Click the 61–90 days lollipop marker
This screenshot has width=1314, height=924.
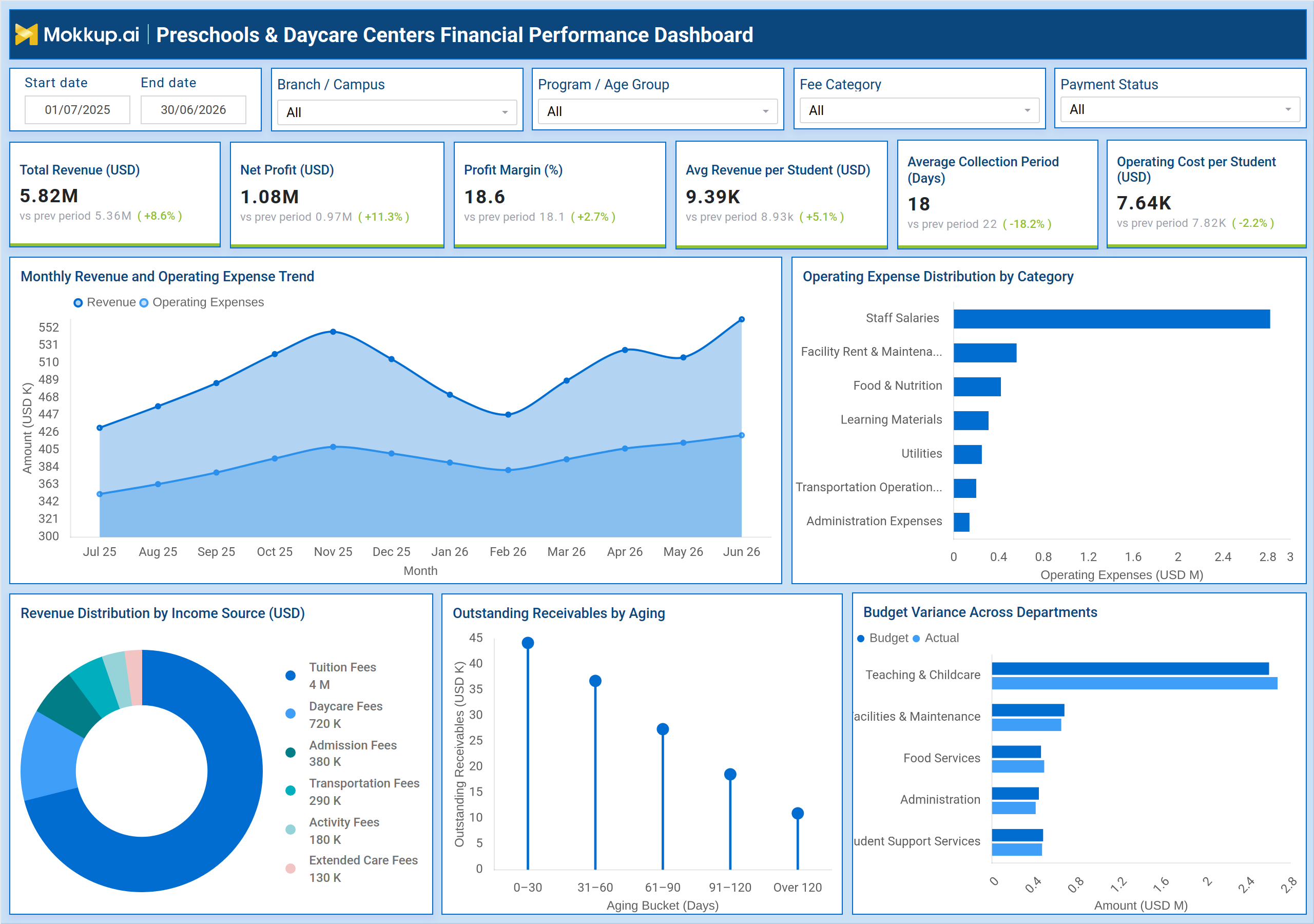[x=663, y=729]
